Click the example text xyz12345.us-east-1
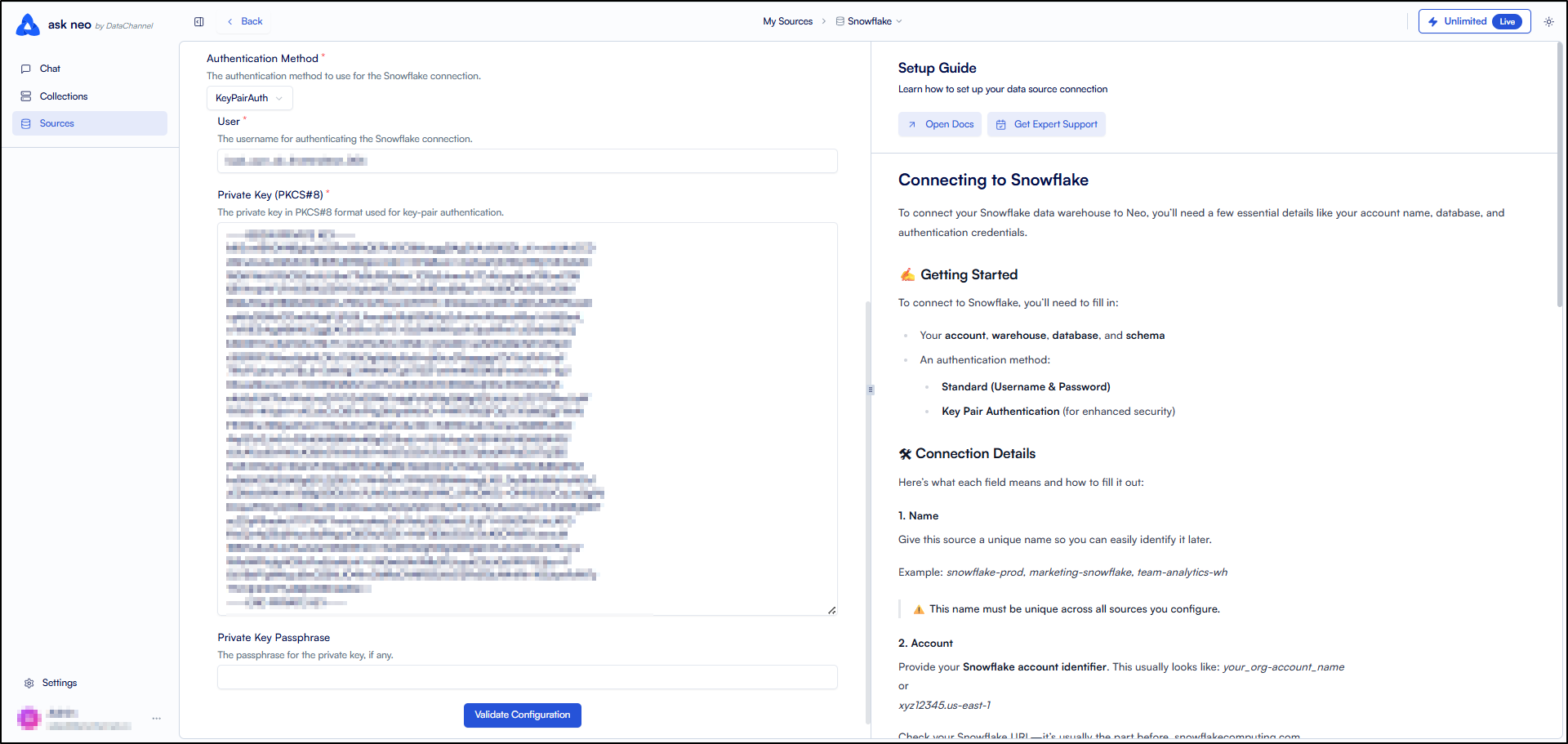The image size is (1568, 744). (x=944, y=706)
